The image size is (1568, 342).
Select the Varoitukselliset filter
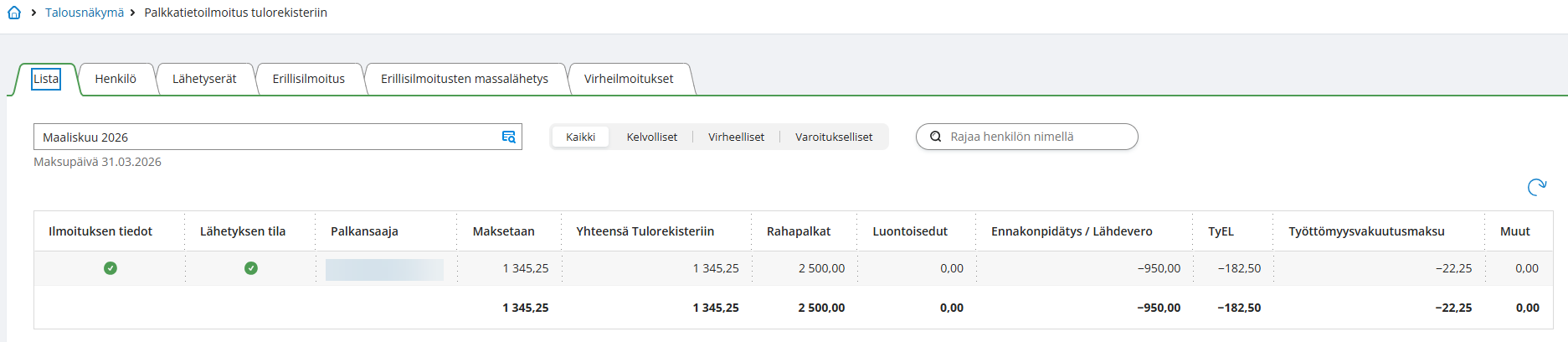[x=833, y=137]
